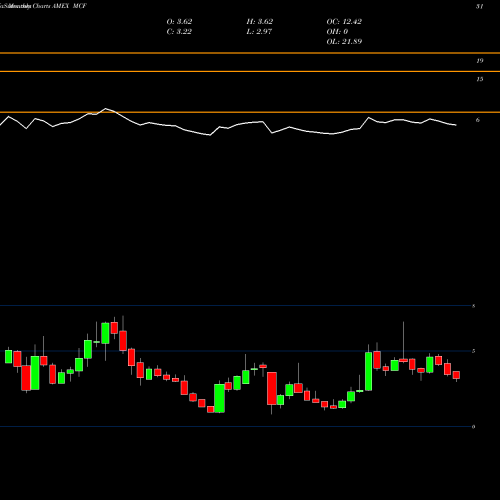Select the 'OC: 12.42' reading
Screen dimensions: 500x500
(344, 22)
